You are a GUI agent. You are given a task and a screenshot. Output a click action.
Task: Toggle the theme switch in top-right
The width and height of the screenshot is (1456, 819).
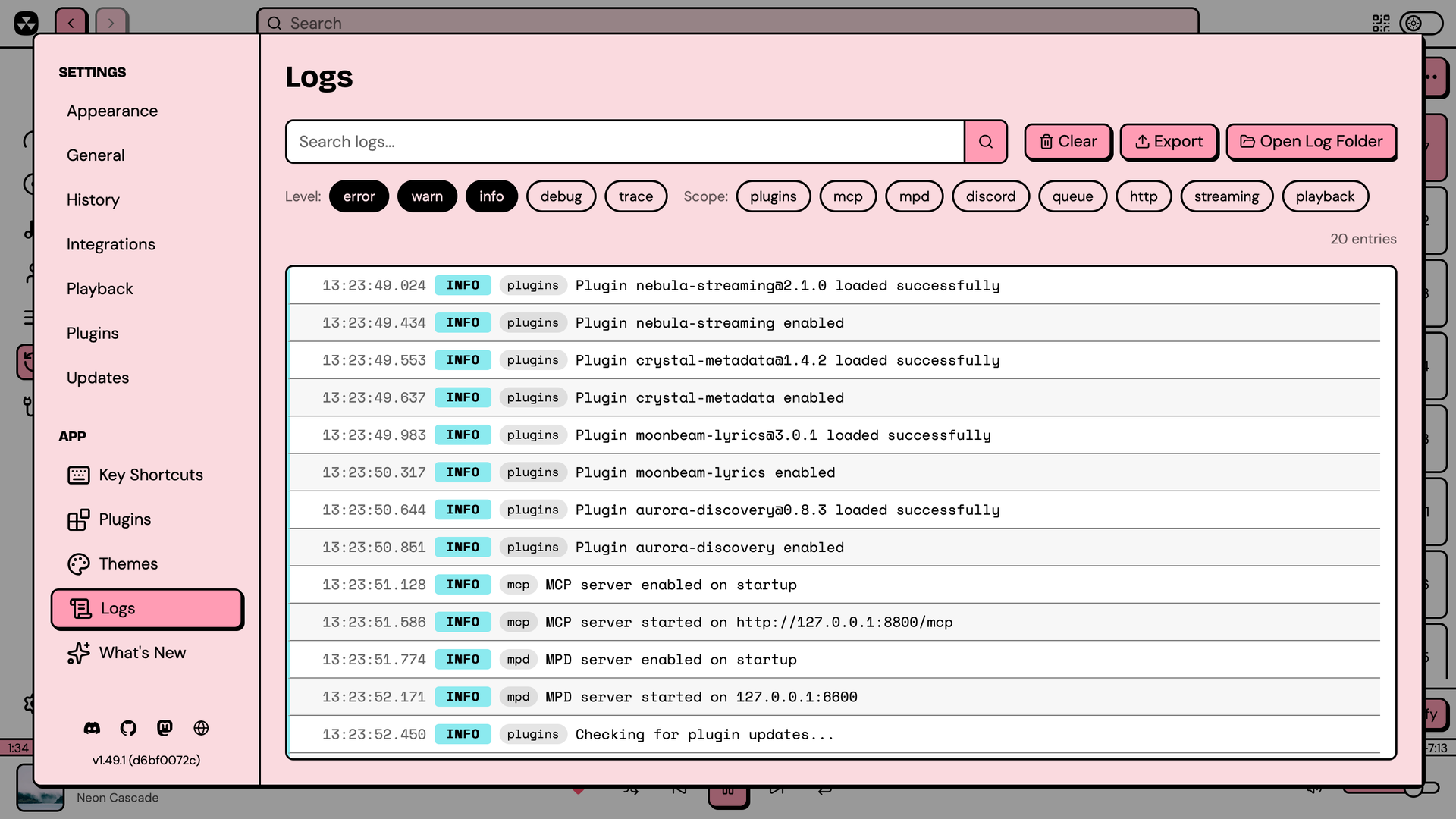tap(1421, 24)
